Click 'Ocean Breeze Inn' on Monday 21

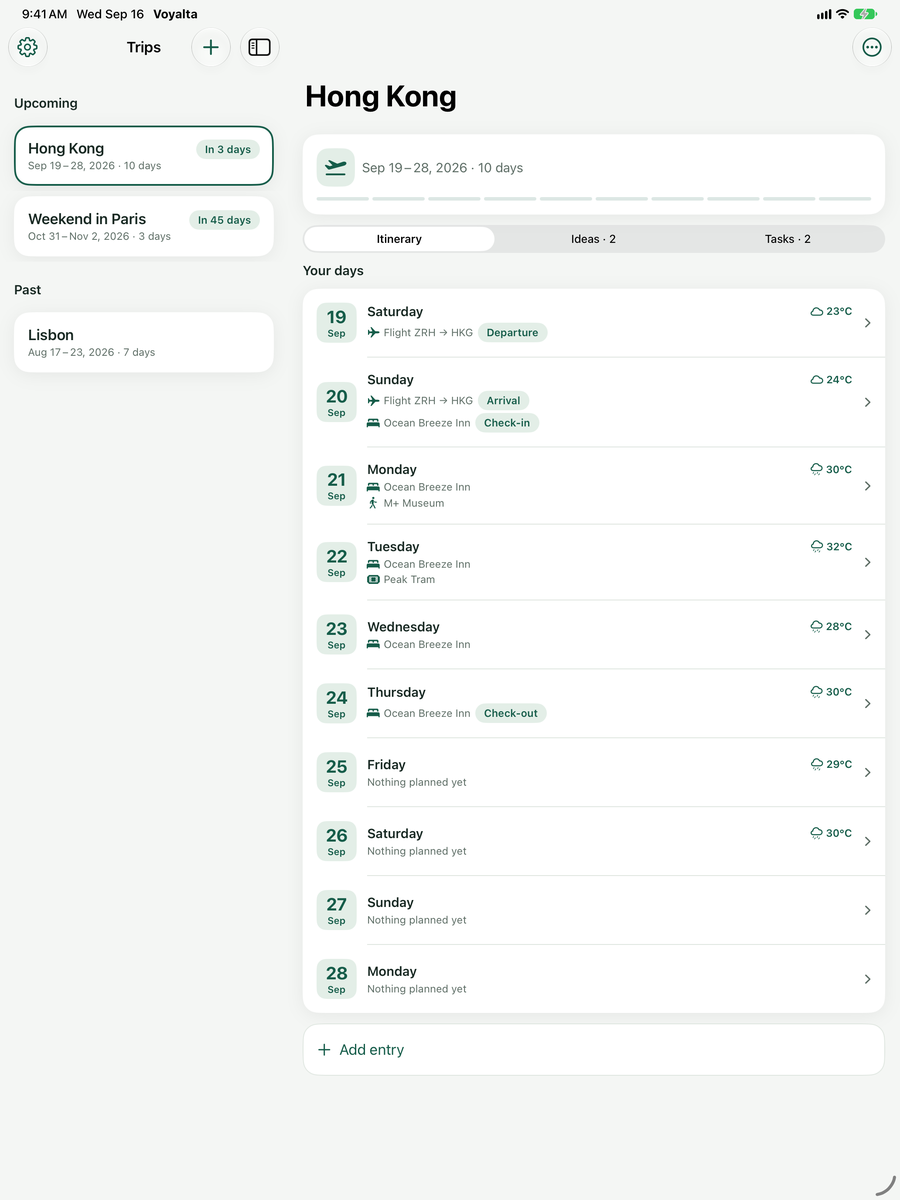[427, 487]
